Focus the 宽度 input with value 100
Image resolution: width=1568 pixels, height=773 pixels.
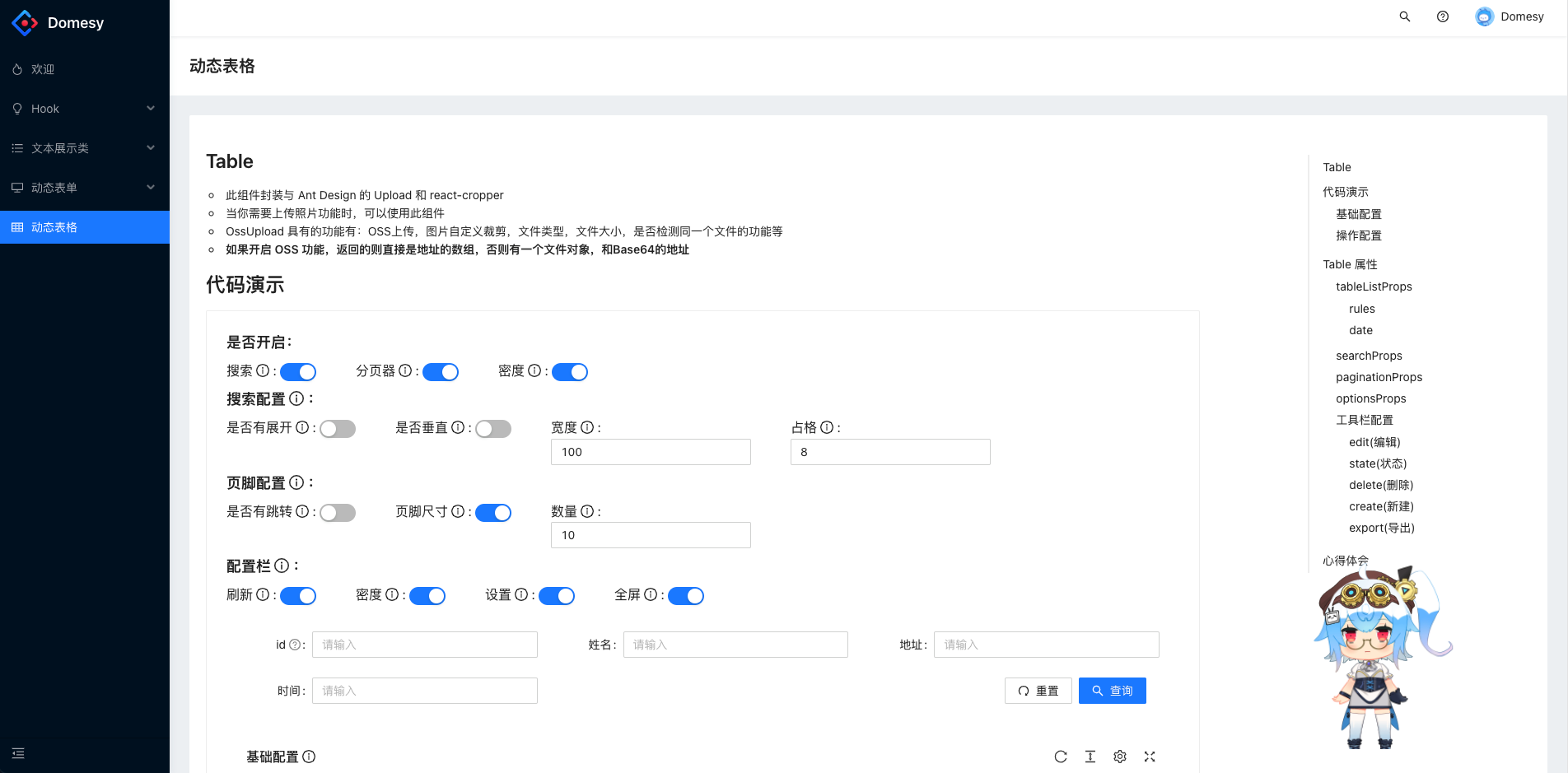pyautogui.click(x=651, y=452)
